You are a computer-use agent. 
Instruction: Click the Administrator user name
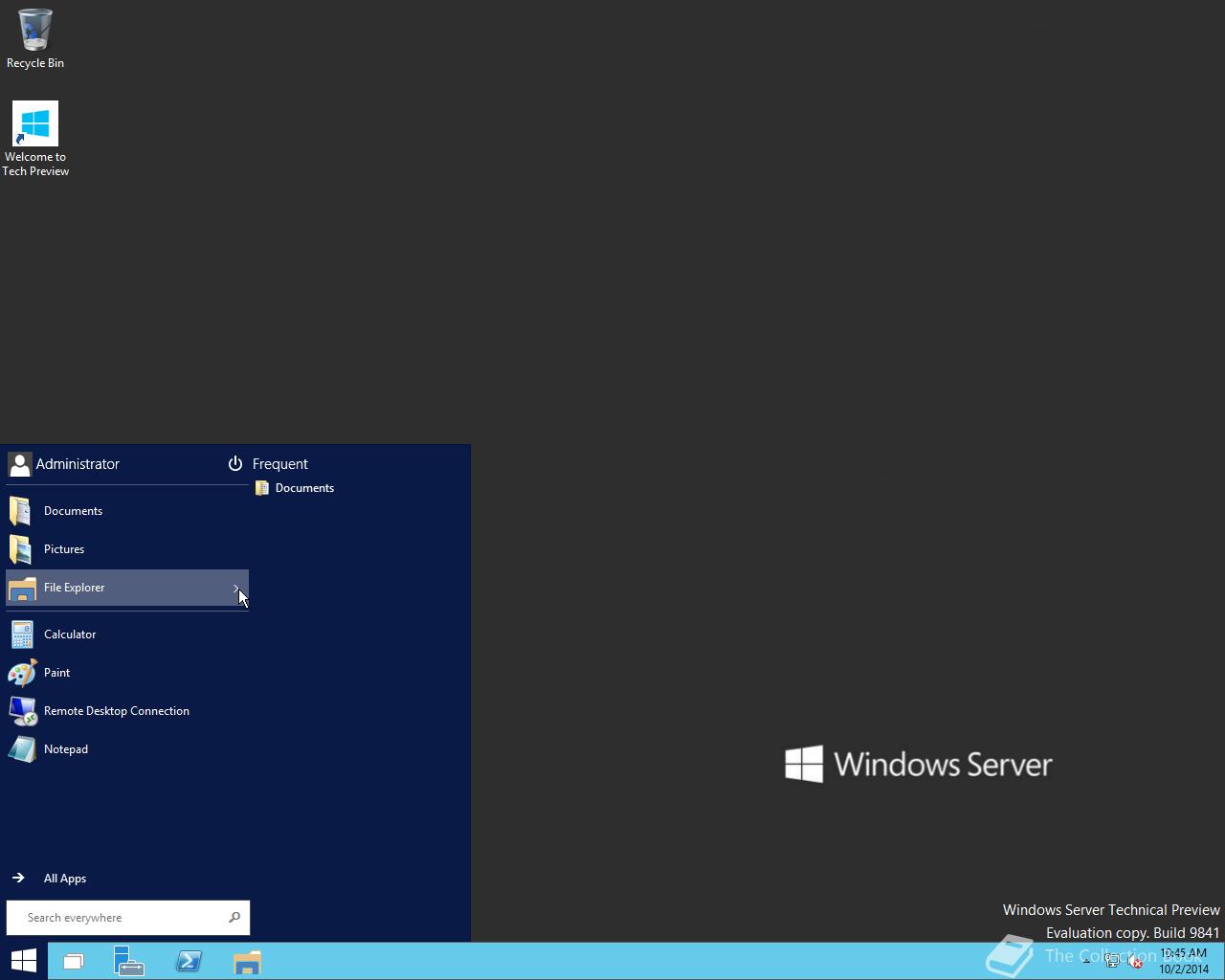click(78, 464)
